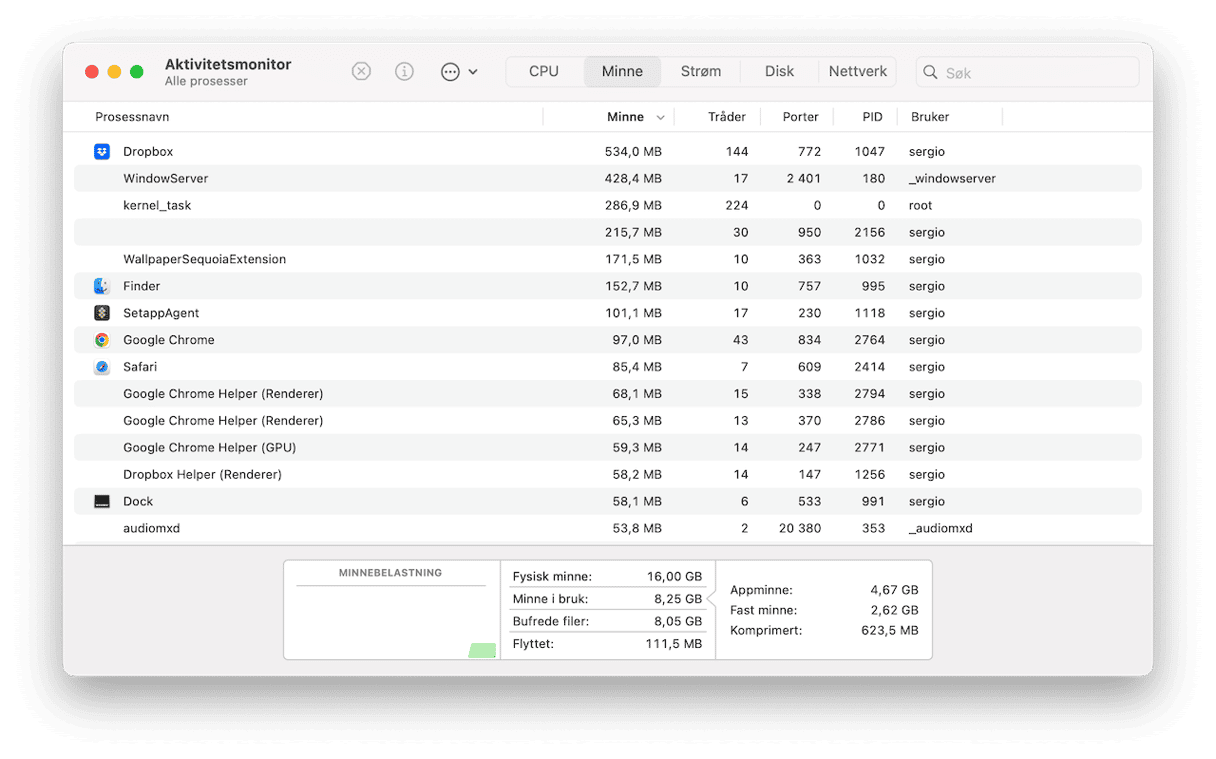1216x759 pixels.
Task: Click the Bufrede filer 8,05 GB entry
Action: click(x=607, y=621)
